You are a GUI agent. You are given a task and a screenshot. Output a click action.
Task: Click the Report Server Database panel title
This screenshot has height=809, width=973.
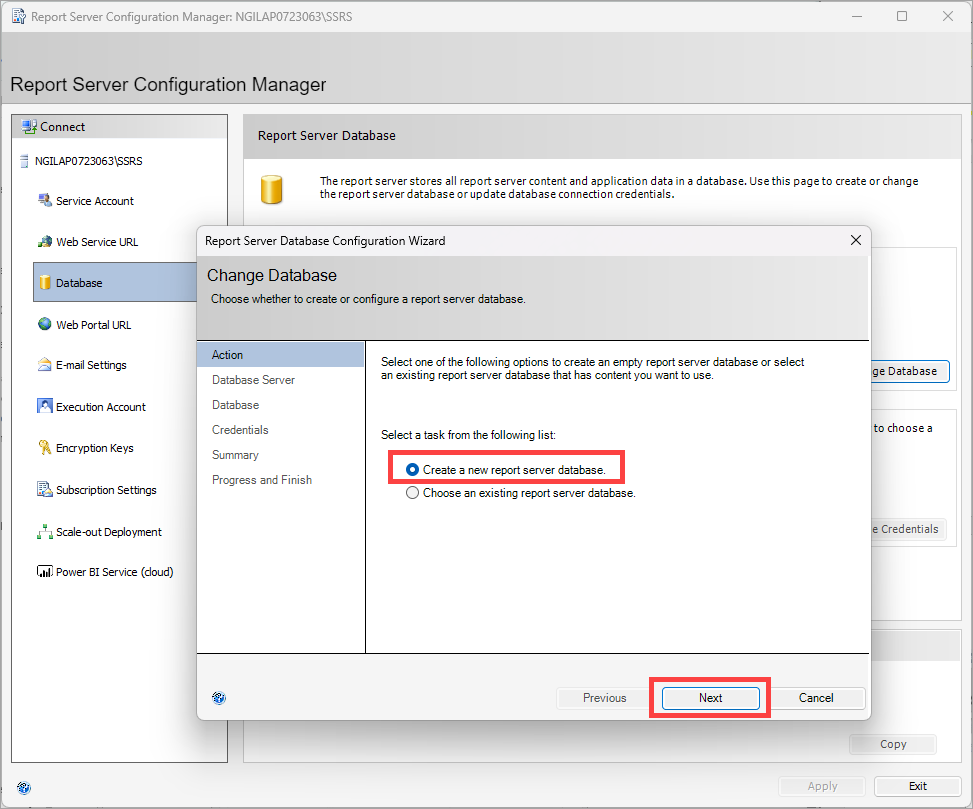click(x=326, y=135)
